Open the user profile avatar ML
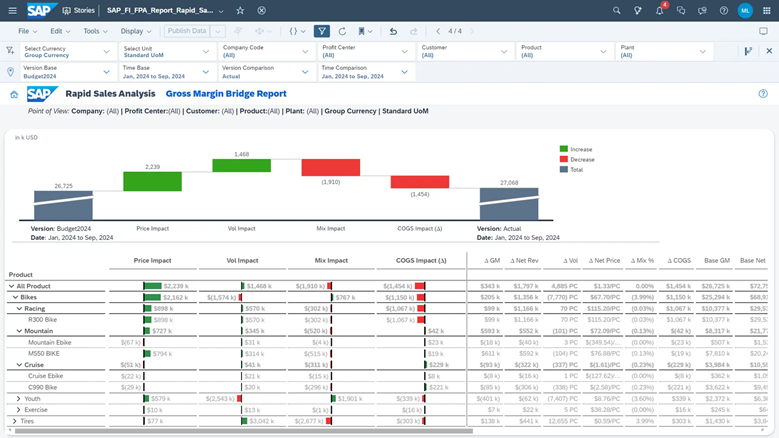779x438 pixels. 745,10
